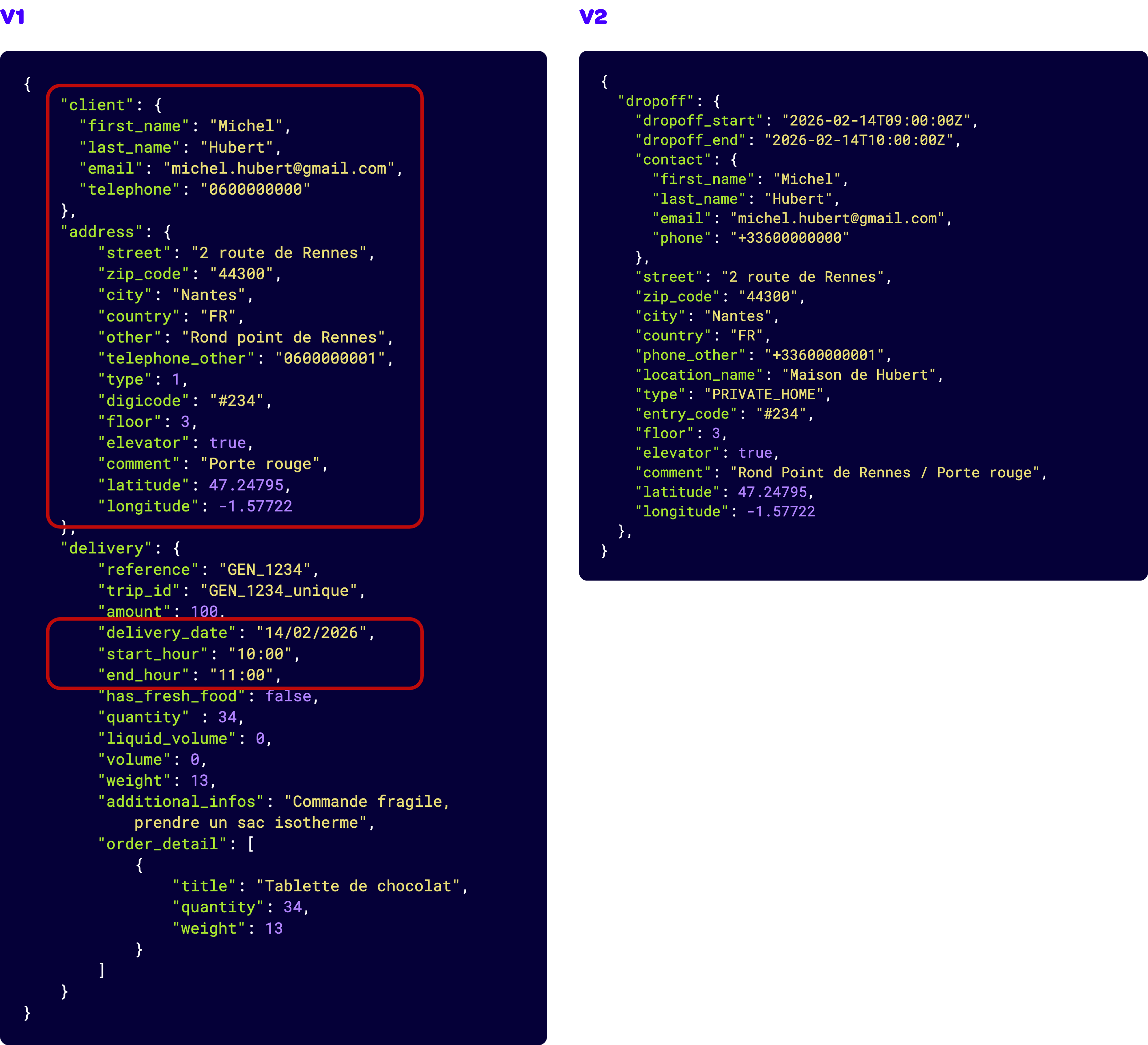The height and width of the screenshot is (1045, 1148).
Task: Click phone_other value "+33600000001"
Action: pos(824,355)
